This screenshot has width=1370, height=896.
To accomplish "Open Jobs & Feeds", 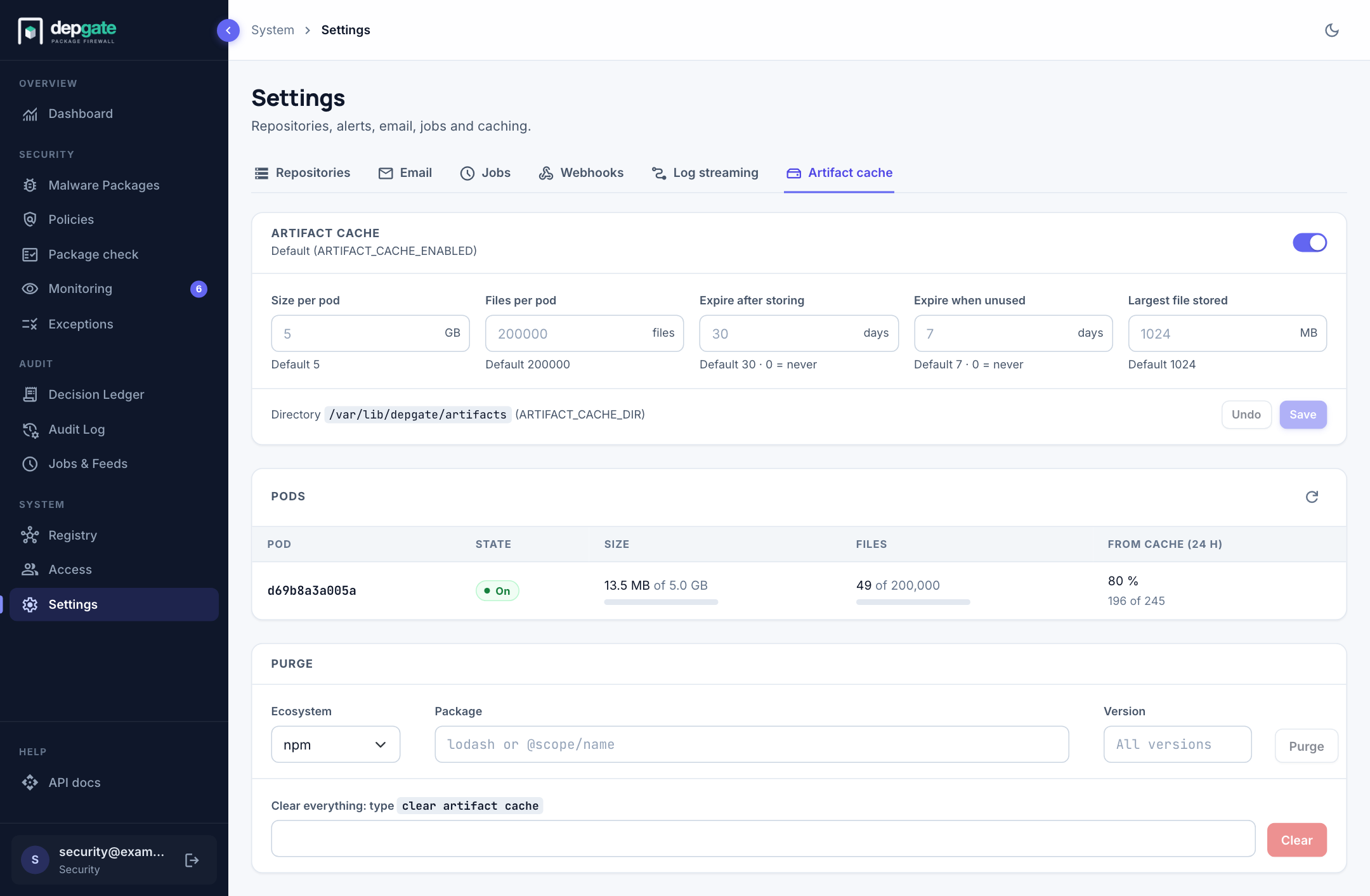I will point(114,464).
